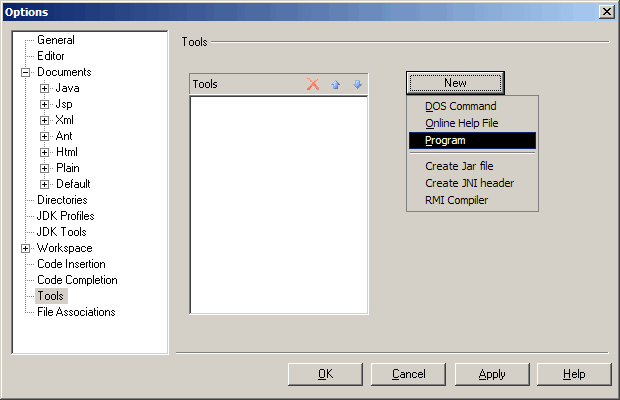Select Default under Documents
620x400 pixels.
pos(73,184)
